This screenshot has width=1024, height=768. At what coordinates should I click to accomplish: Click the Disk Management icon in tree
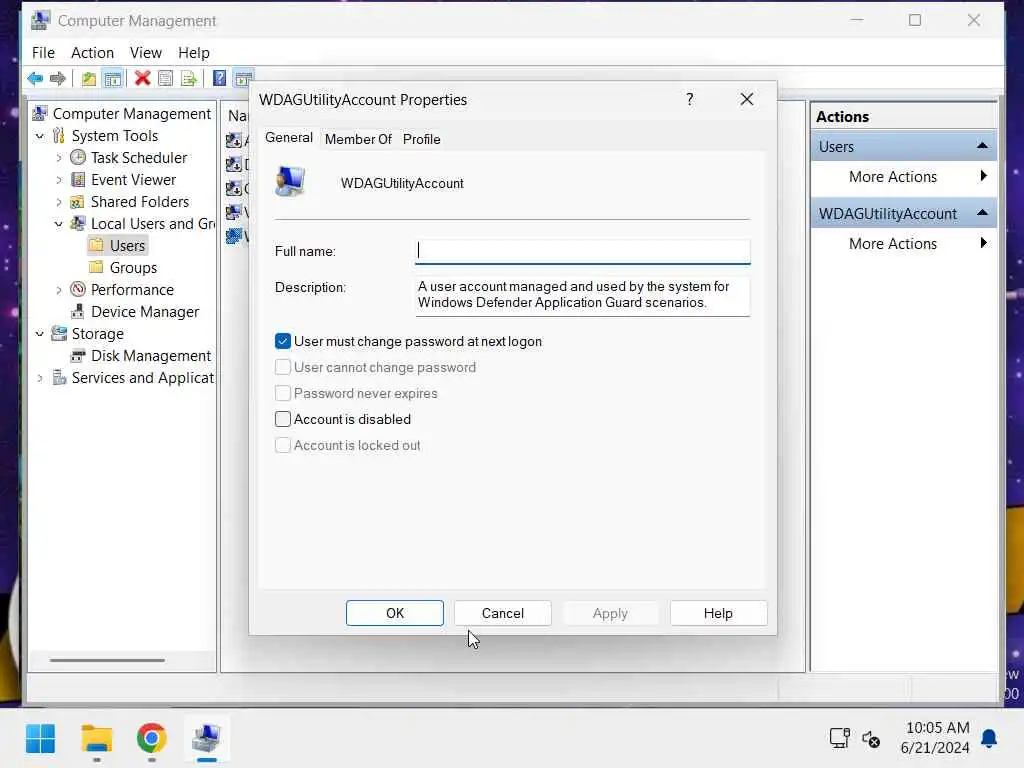[78, 356]
